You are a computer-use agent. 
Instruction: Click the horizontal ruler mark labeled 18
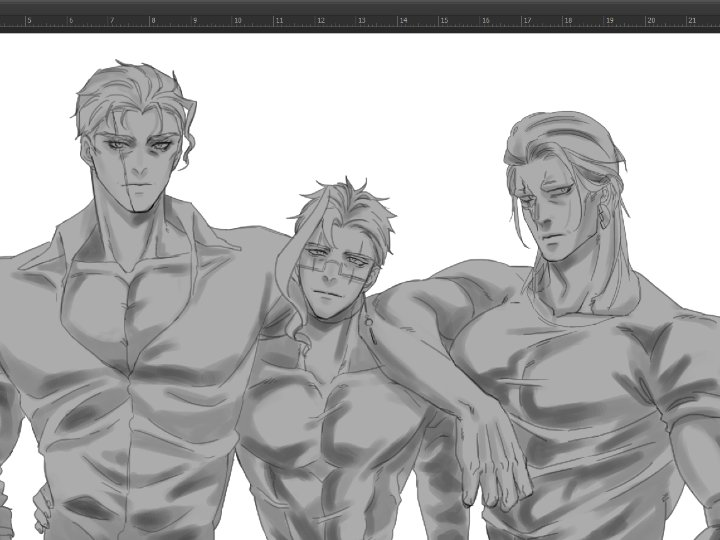(568, 21)
